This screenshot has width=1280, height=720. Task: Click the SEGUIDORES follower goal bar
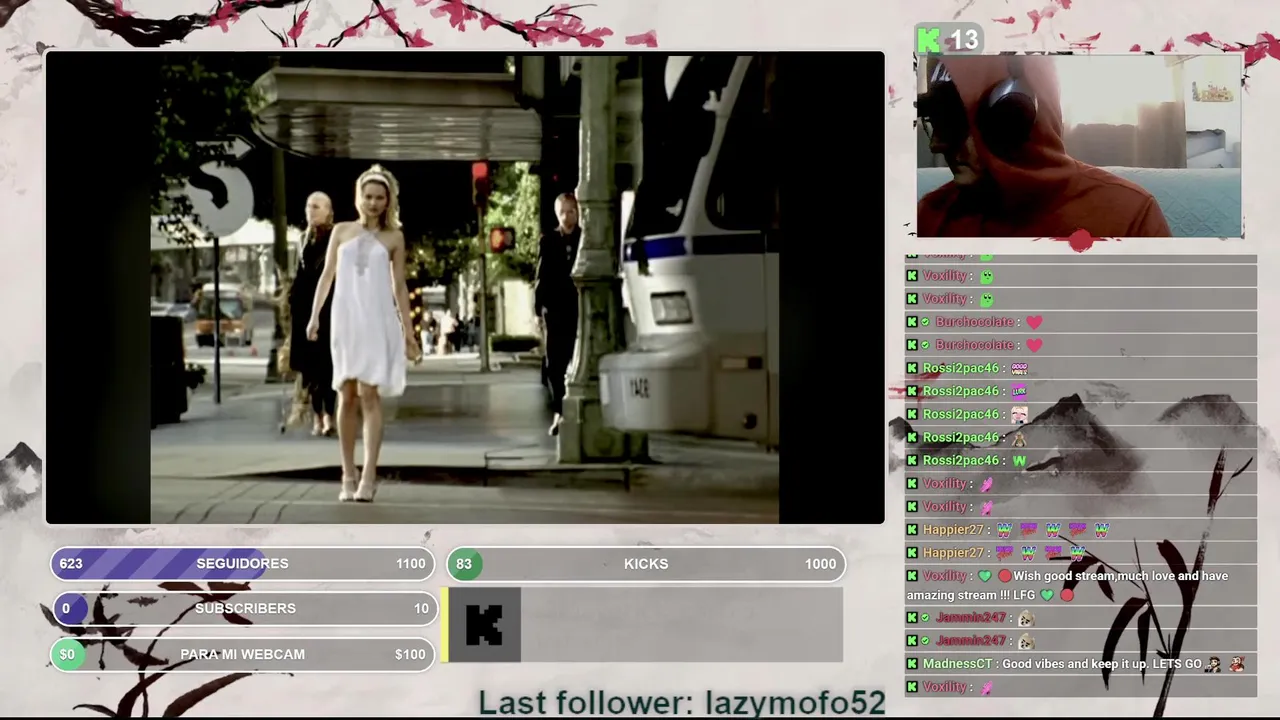click(x=243, y=564)
